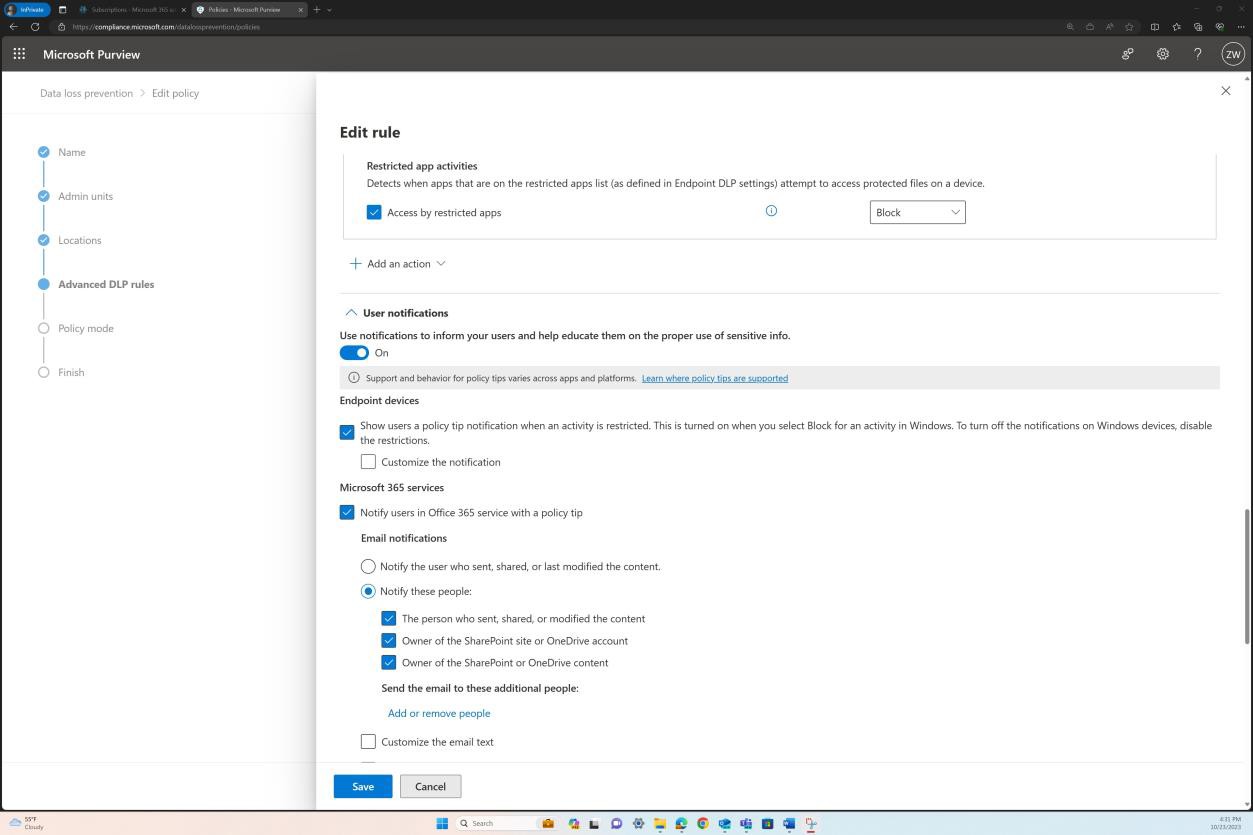This screenshot has width=1253, height=835.
Task: Open the Microsoft Purview app launcher
Action: [18, 54]
